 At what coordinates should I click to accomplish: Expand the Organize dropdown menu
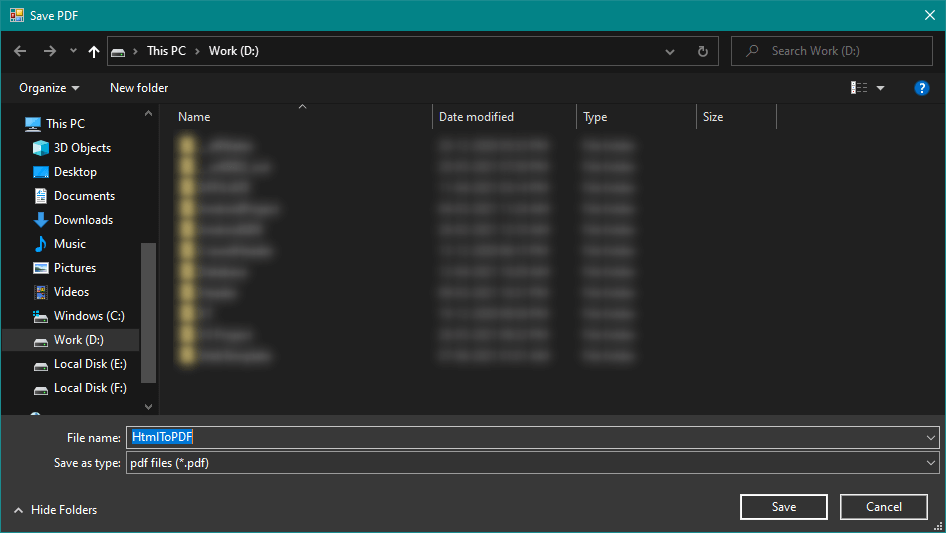49,88
